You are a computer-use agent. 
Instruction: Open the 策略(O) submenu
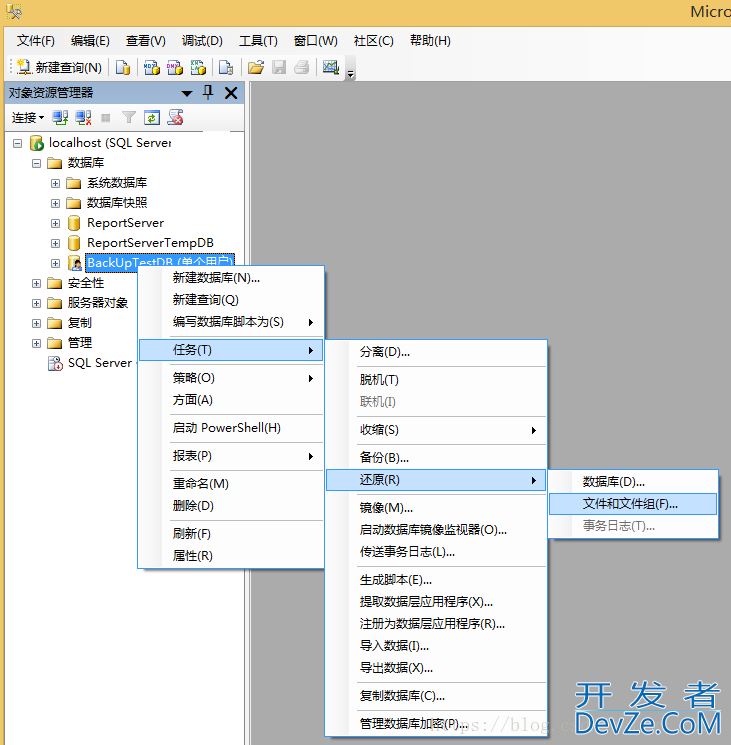230,378
